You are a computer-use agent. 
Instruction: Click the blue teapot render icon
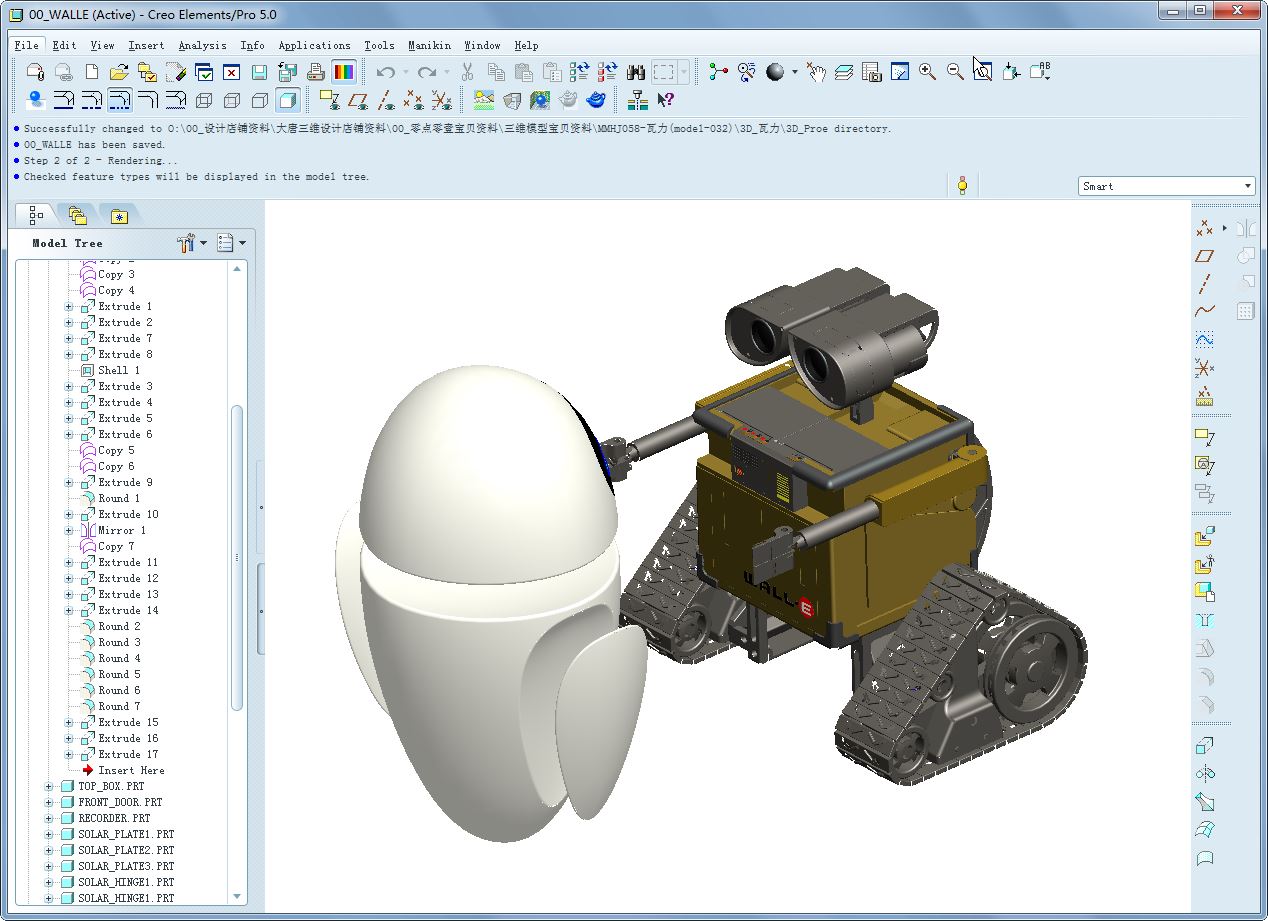pos(596,100)
